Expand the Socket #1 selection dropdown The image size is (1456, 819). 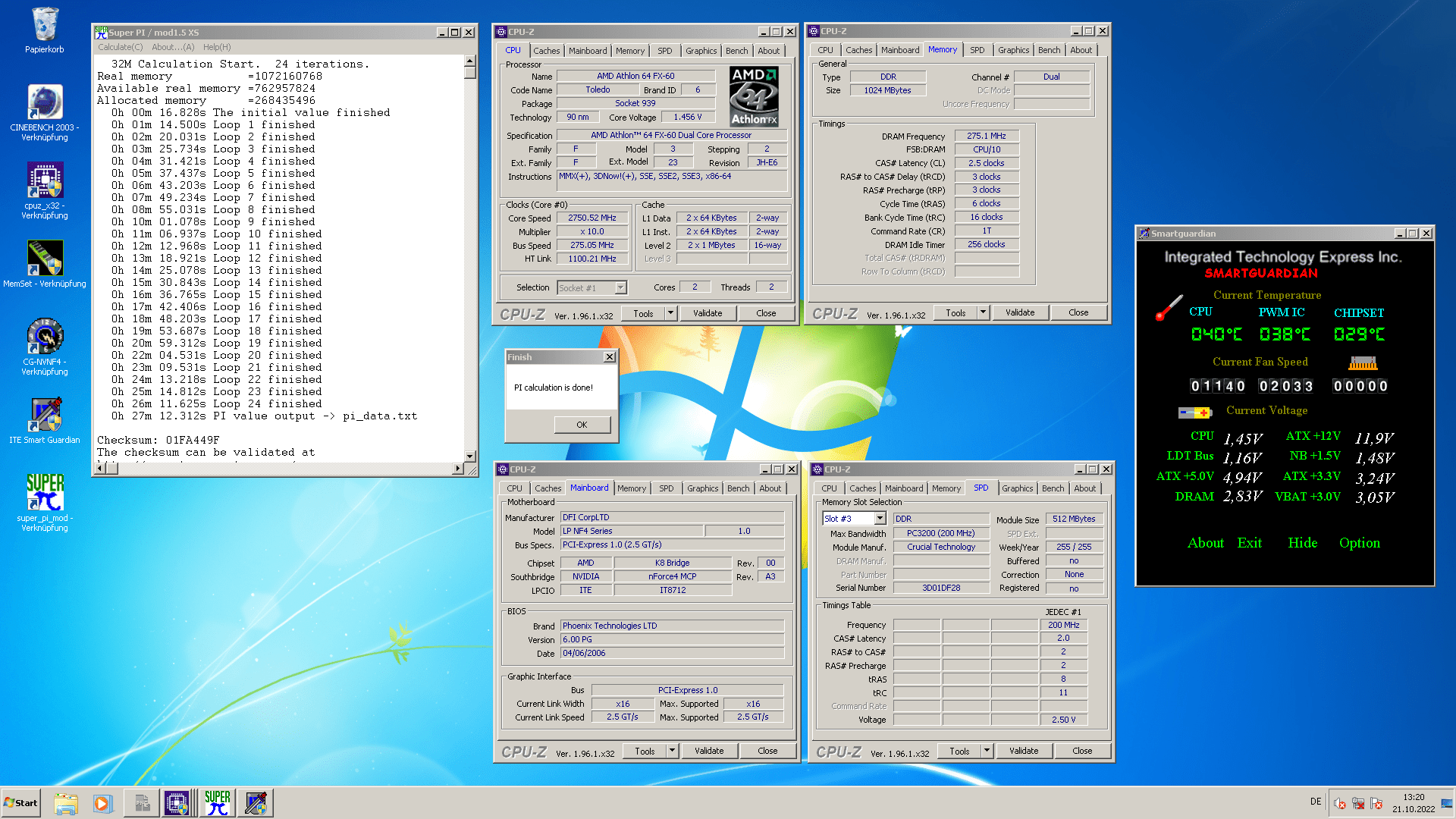point(620,288)
